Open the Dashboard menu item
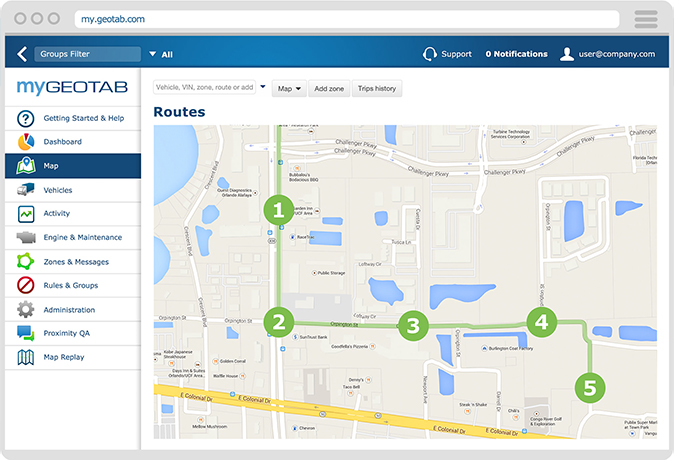Viewport: 674px width, 460px height. (73, 142)
